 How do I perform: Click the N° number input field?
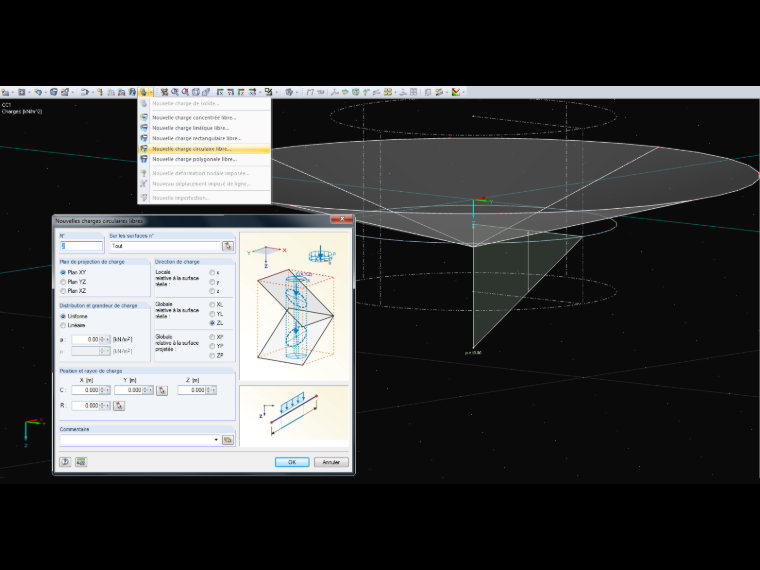(x=81, y=246)
